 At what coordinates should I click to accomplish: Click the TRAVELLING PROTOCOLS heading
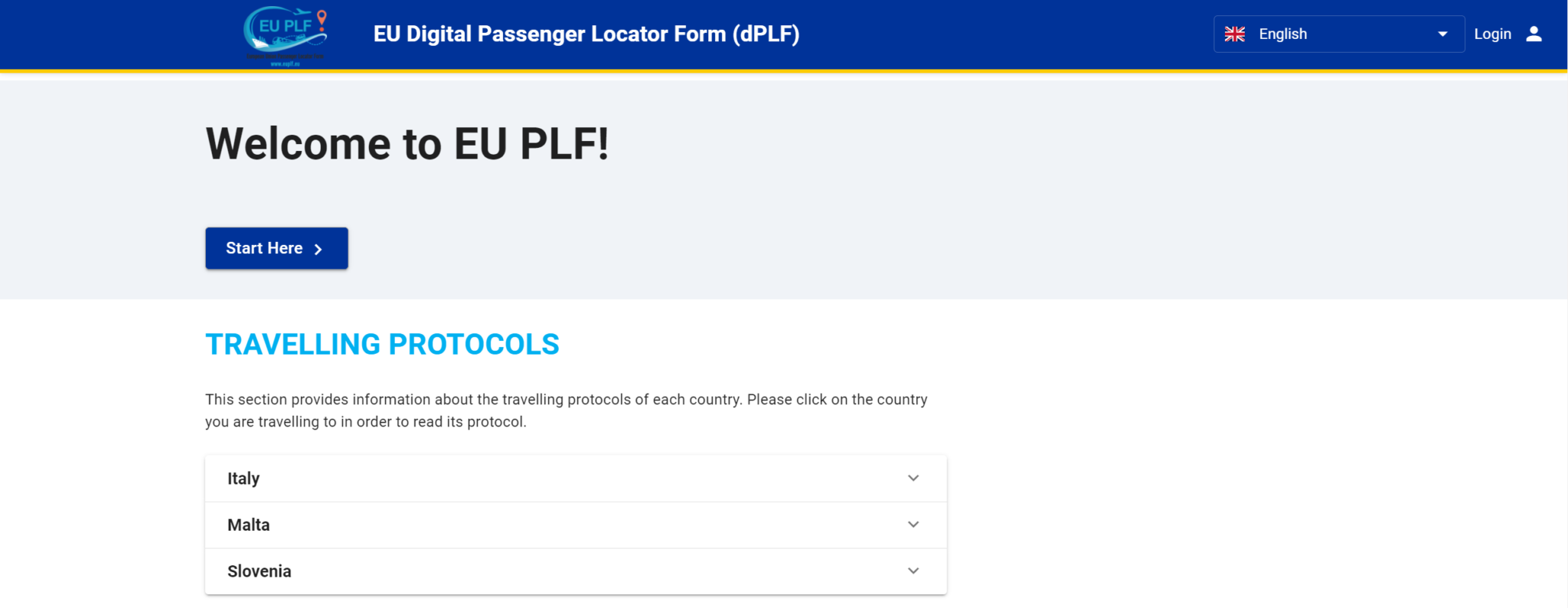(382, 345)
